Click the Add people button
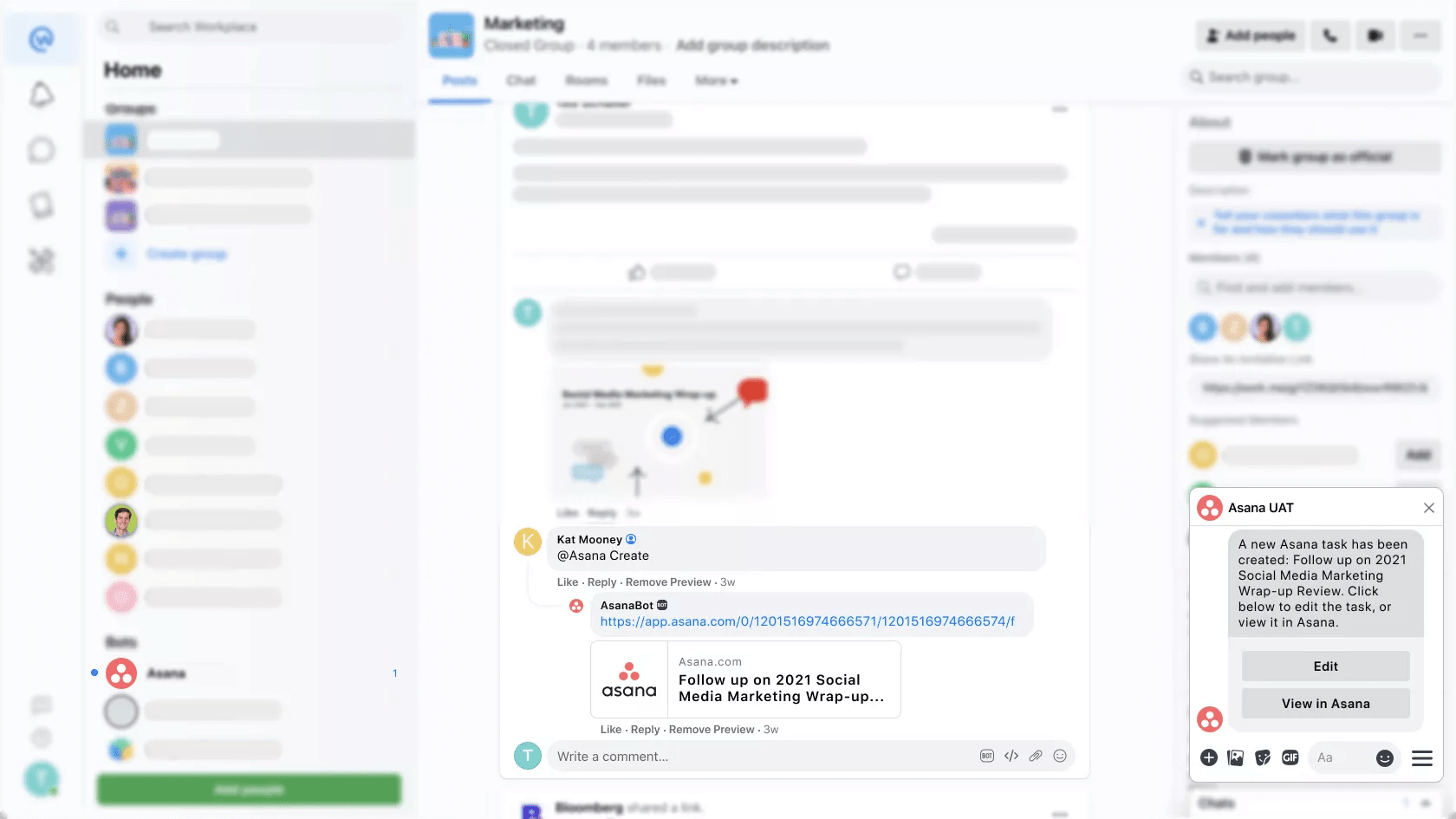The image size is (1456, 819). [x=1251, y=36]
